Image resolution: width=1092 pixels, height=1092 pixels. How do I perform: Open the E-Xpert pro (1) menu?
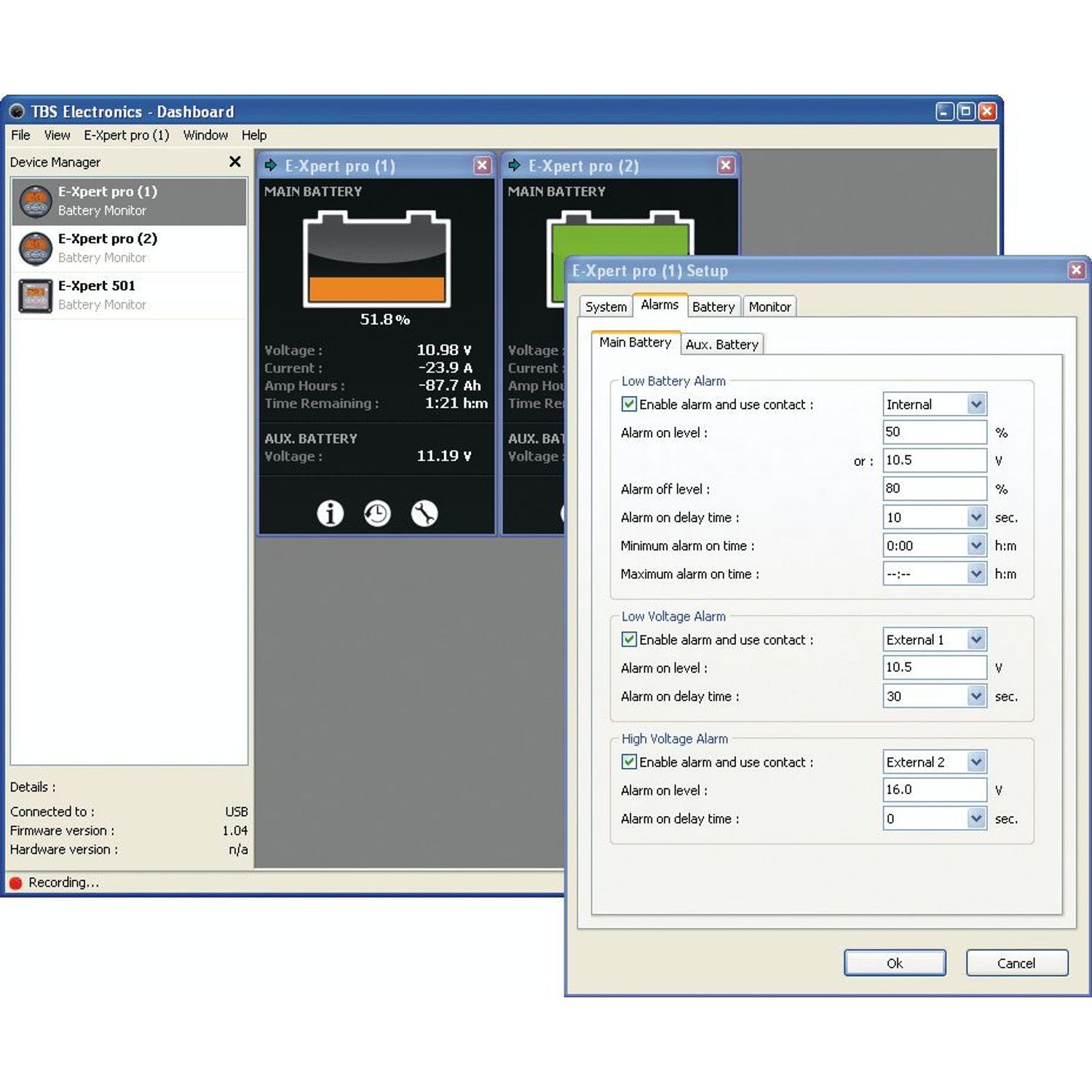126,135
